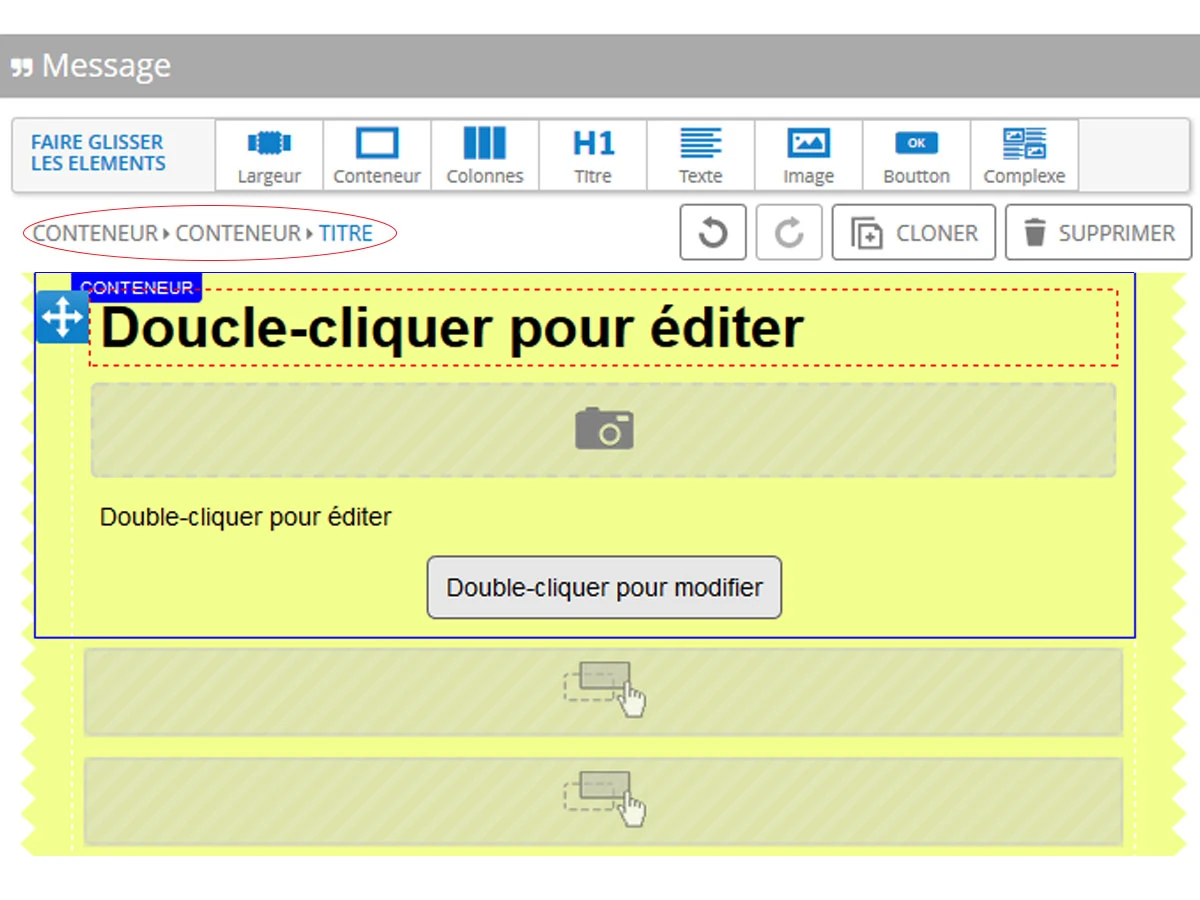The width and height of the screenshot is (1200, 900).
Task: Pick the Boutton element icon
Action: [916, 155]
